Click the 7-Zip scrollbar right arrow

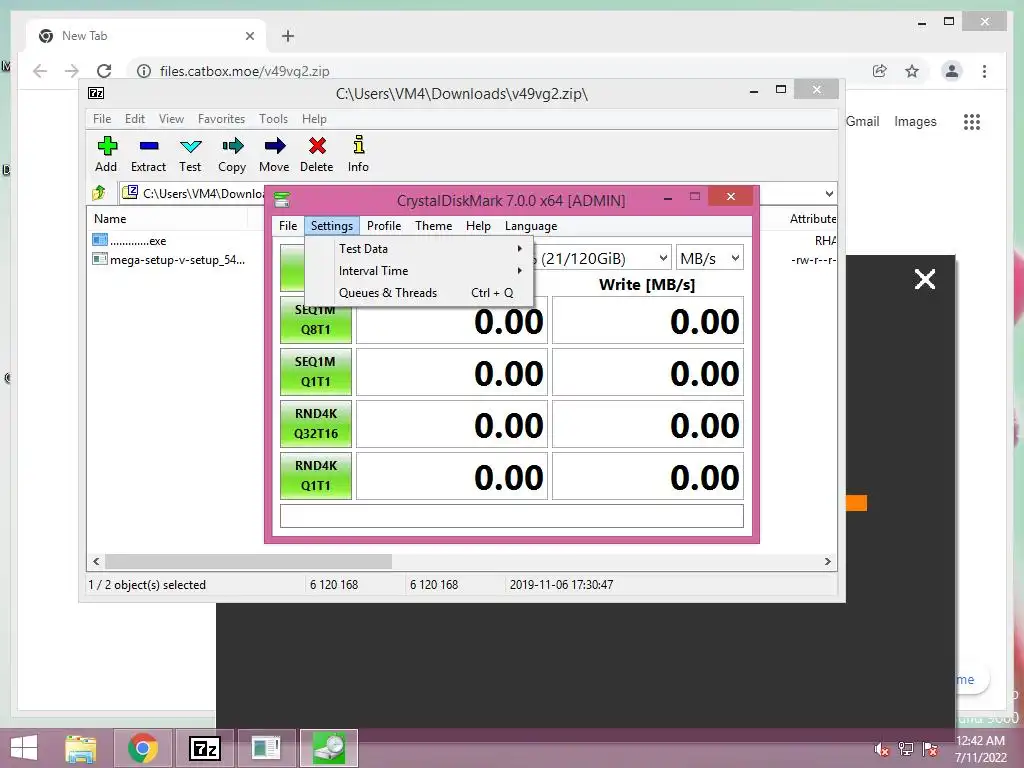pos(827,562)
